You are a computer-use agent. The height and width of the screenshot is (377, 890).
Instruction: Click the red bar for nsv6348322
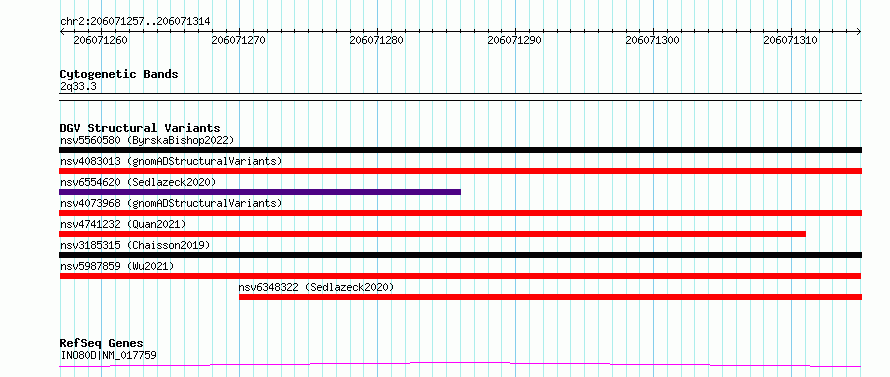(551, 297)
